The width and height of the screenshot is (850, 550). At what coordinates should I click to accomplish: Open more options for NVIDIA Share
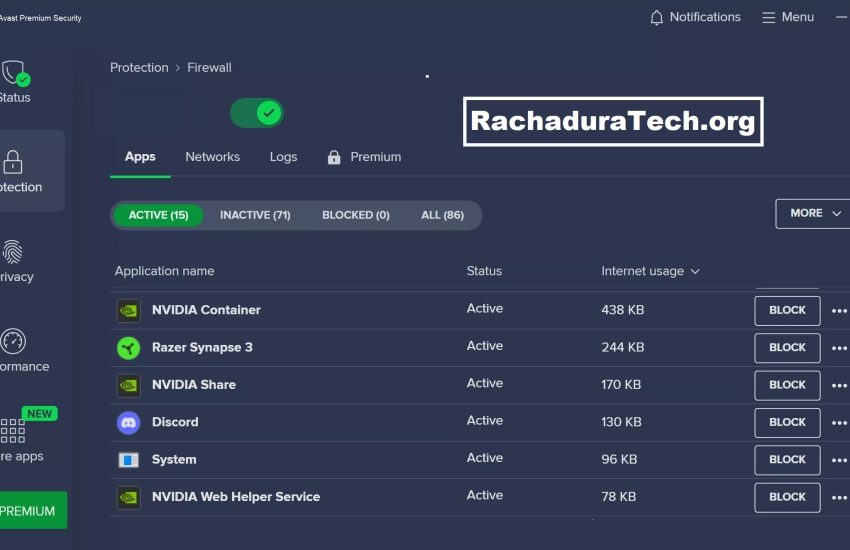[x=839, y=386]
